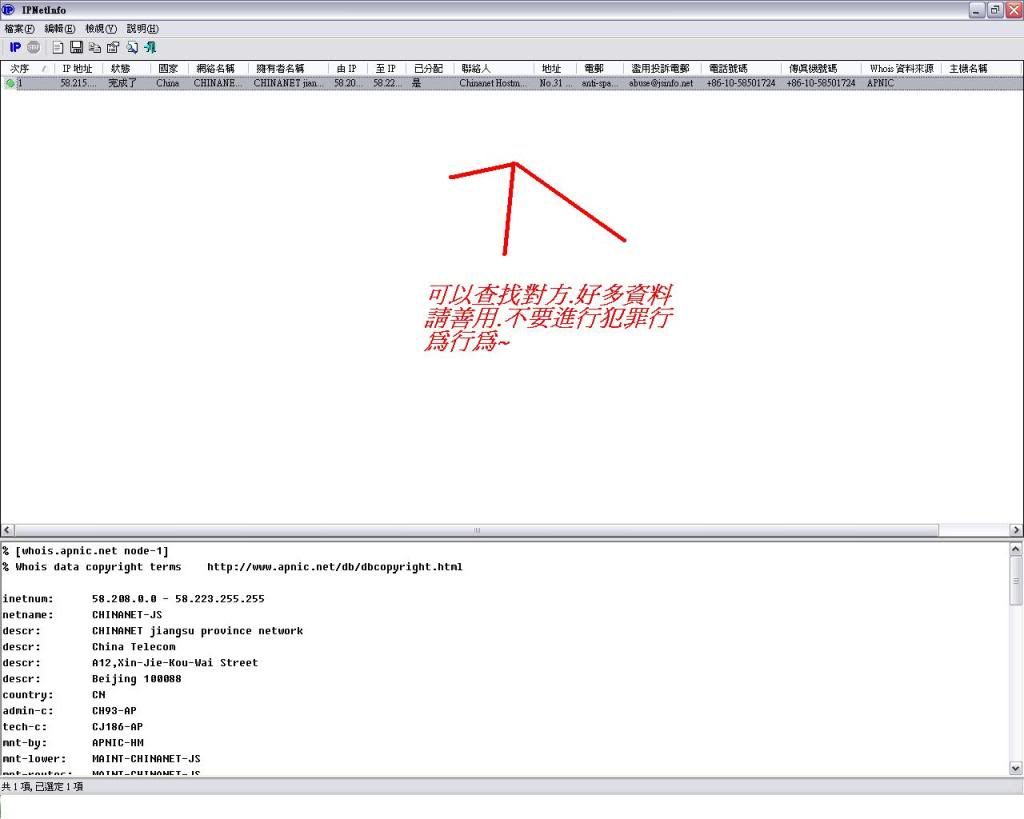Click down arrow of whois text scrollbar

(x=1016, y=768)
